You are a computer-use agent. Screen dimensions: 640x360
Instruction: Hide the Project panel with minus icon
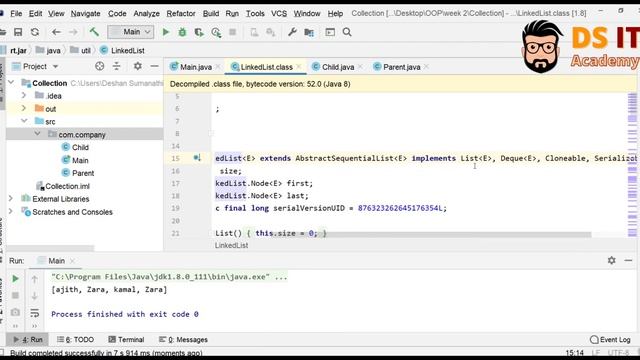154,66
